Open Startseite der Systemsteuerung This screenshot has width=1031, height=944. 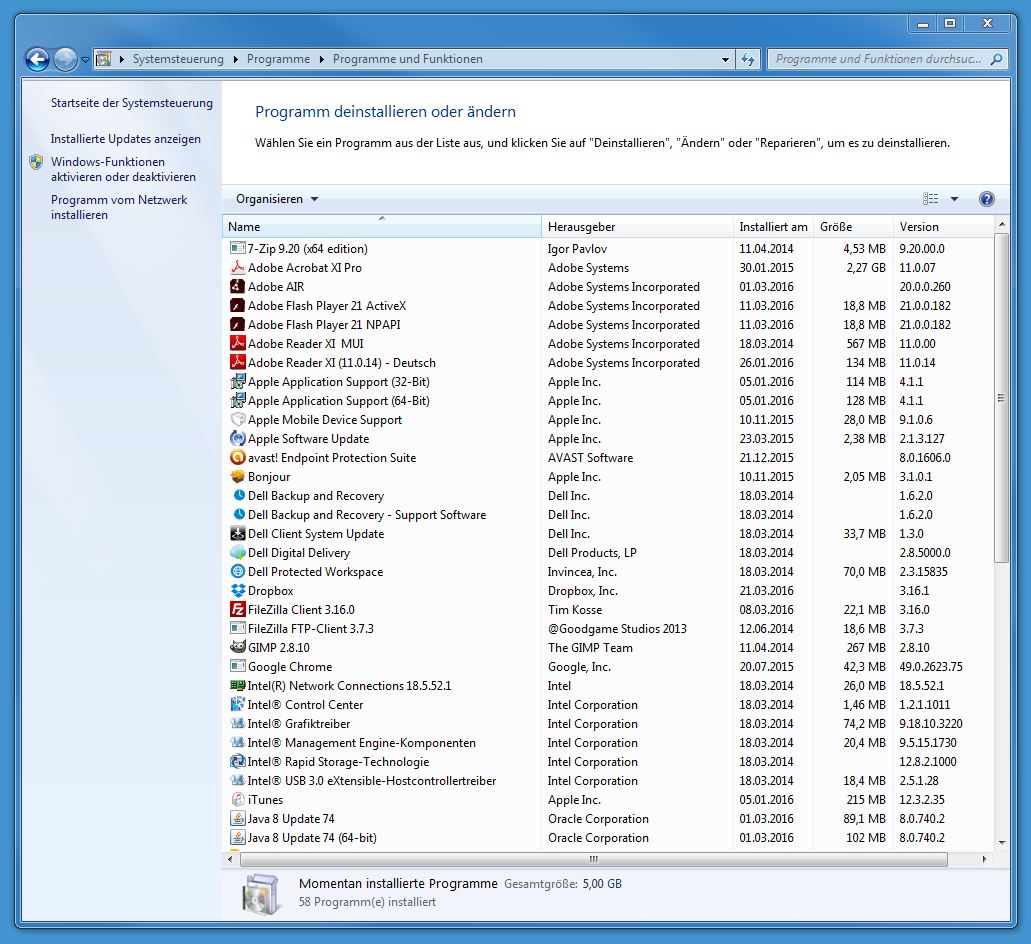(x=132, y=103)
